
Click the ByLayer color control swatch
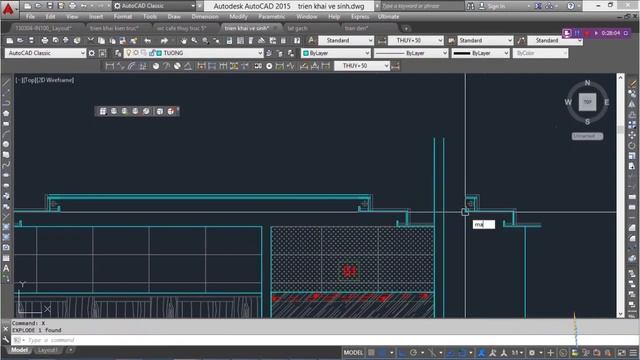[x=306, y=53]
